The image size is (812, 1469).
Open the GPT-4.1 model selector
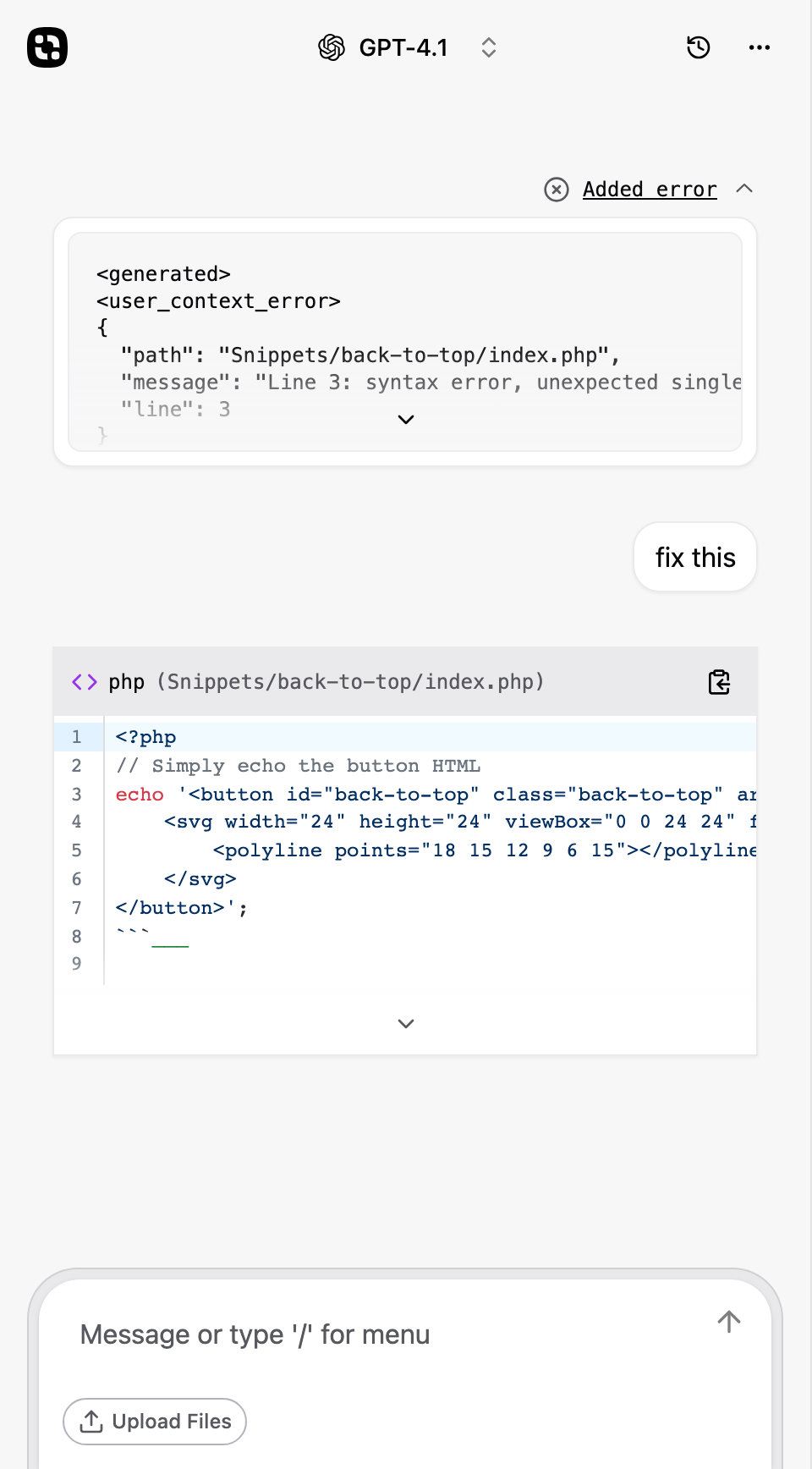[x=407, y=47]
